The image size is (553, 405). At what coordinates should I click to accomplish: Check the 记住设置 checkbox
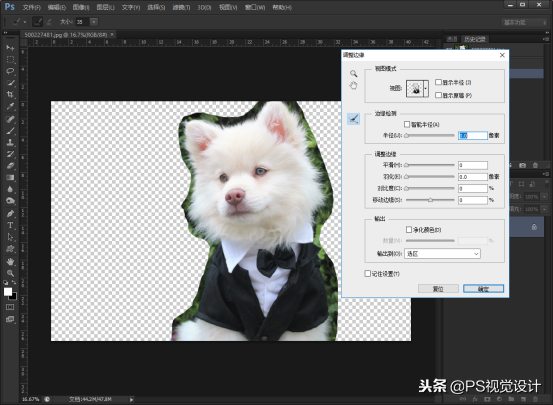click(367, 273)
